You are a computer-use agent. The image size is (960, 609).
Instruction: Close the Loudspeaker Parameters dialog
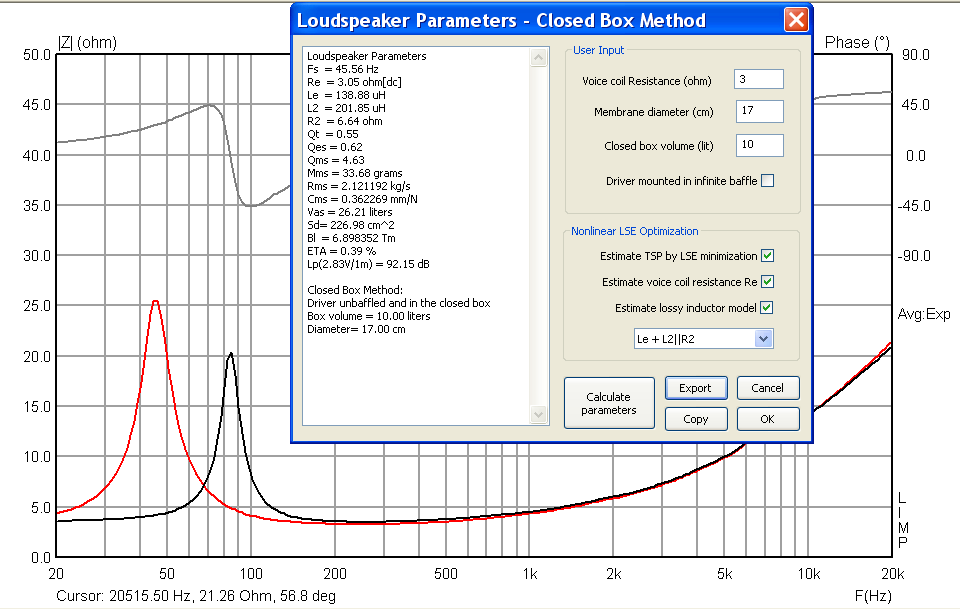click(x=796, y=20)
